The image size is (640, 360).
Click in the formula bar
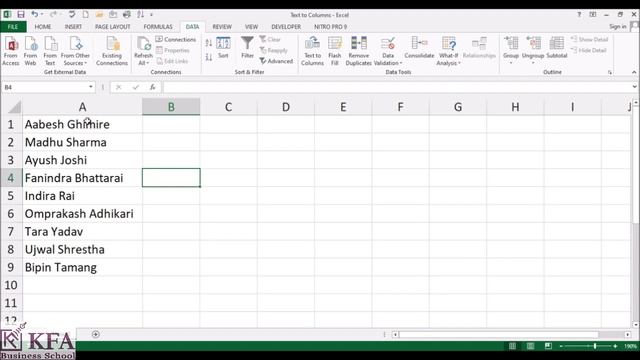396,87
